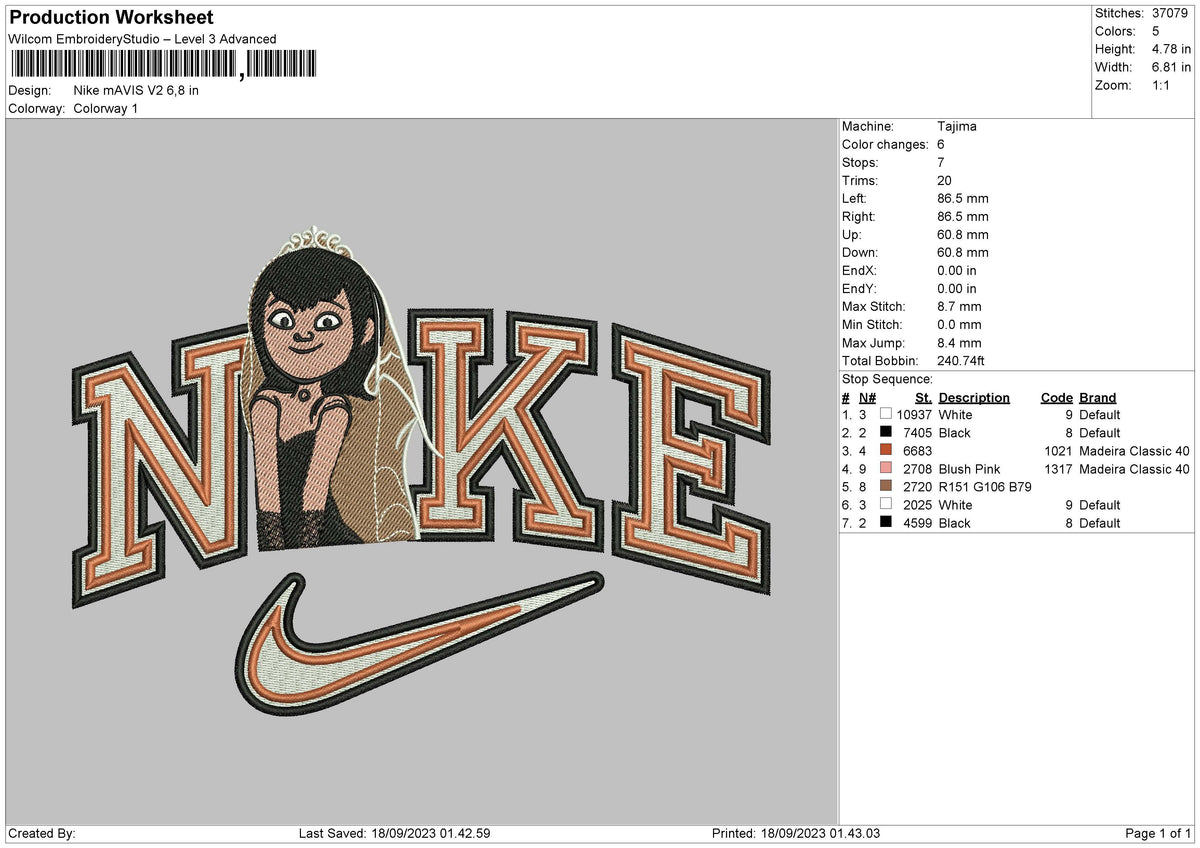Image resolution: width=1200 pixels, height=848 pixels.
Task: Click the "N#" column header
Action: [867, 397]
